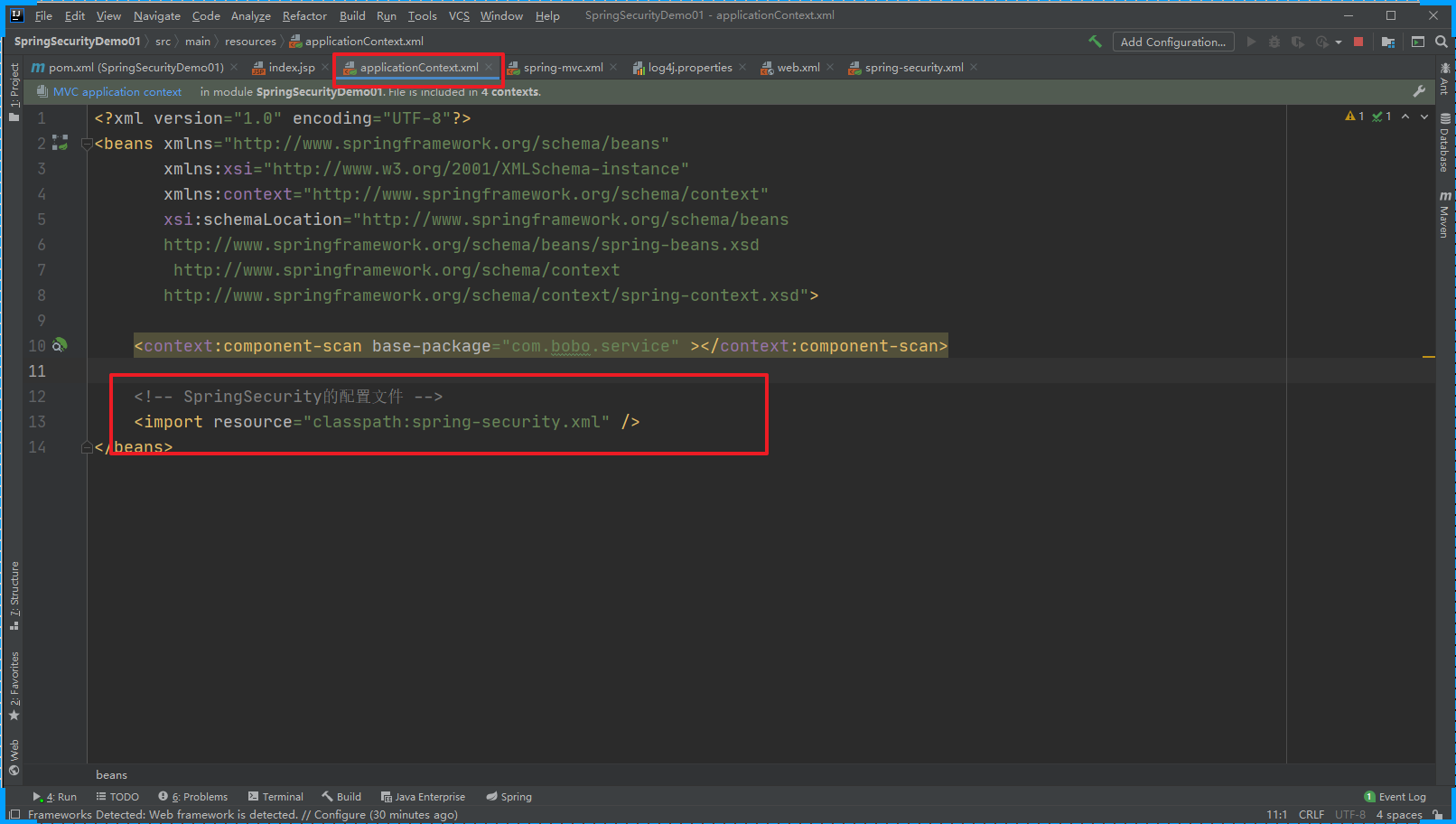Open the Spring tool window
The image size is (1456, 824).
pyautogui.click(x=509, y=796)
